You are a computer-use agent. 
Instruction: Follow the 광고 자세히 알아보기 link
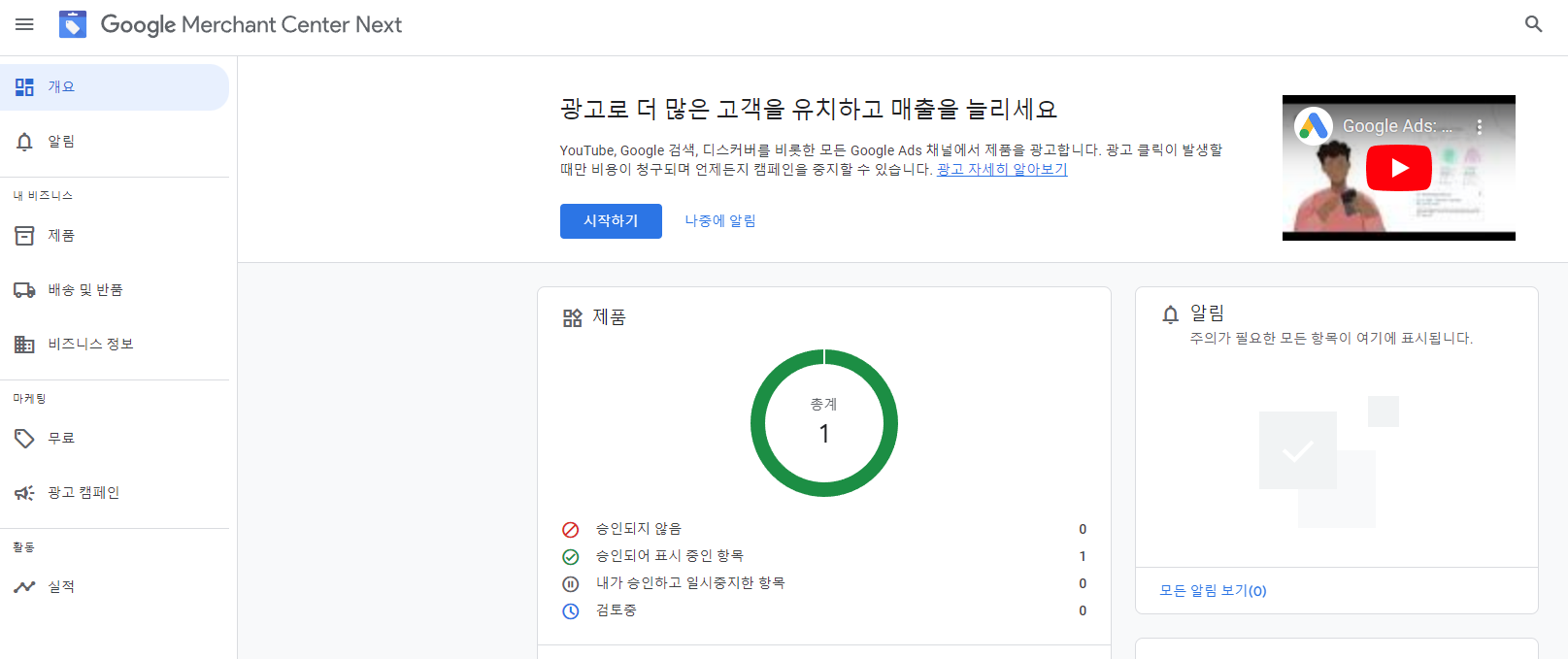point(1002,170)
